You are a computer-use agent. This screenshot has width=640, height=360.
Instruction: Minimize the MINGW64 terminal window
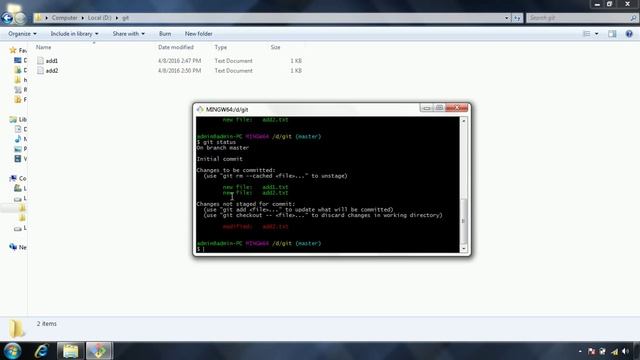pos(426,108)
